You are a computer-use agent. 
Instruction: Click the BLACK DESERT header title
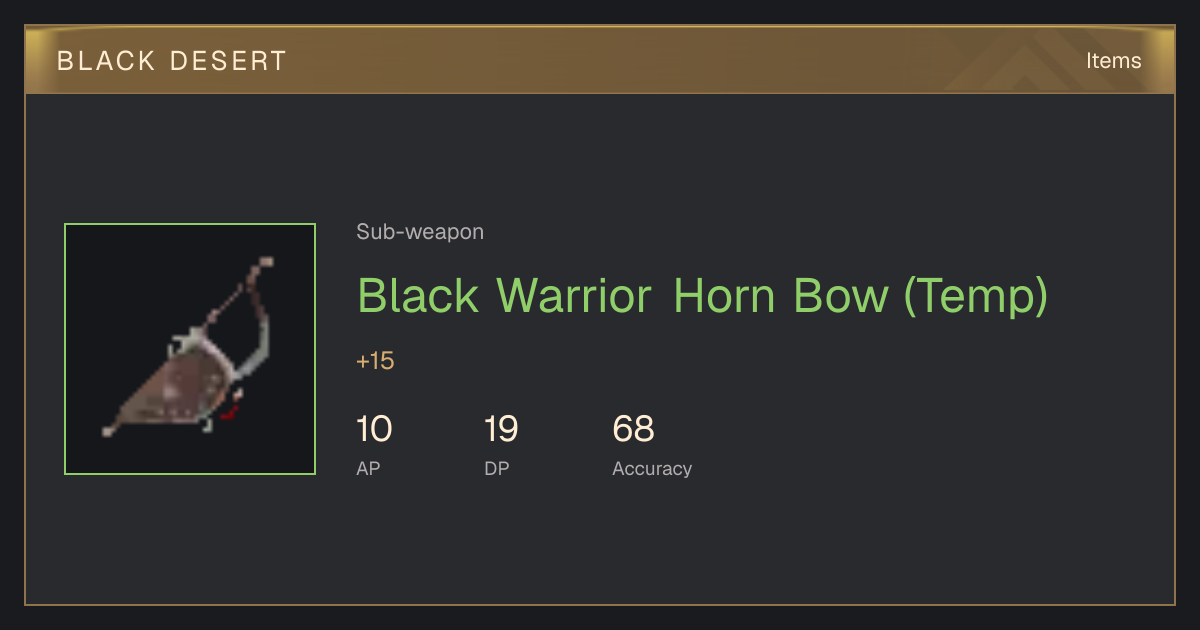pos(172,61)
